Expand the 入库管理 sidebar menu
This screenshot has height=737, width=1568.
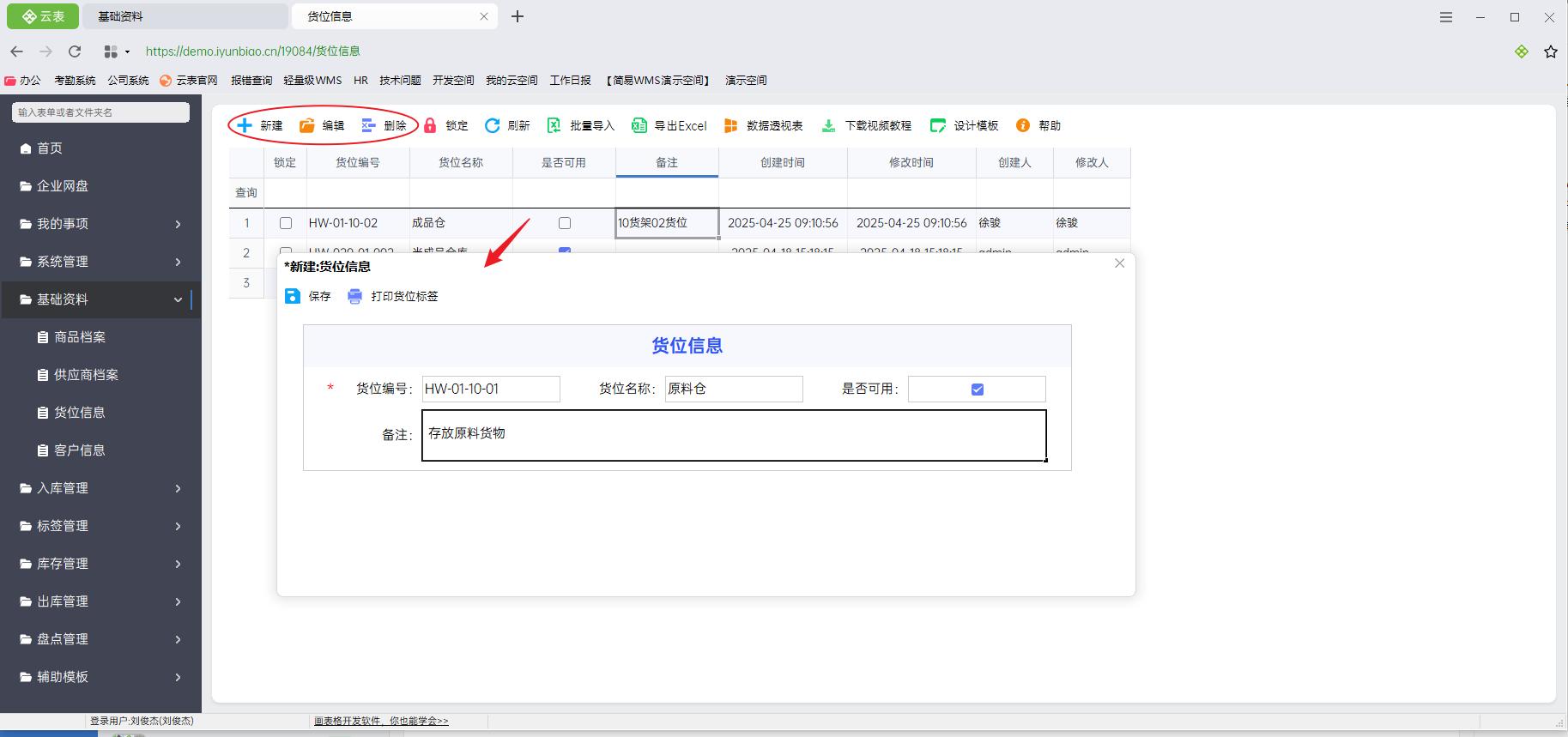pyautogui.click(x=178, y=488)
